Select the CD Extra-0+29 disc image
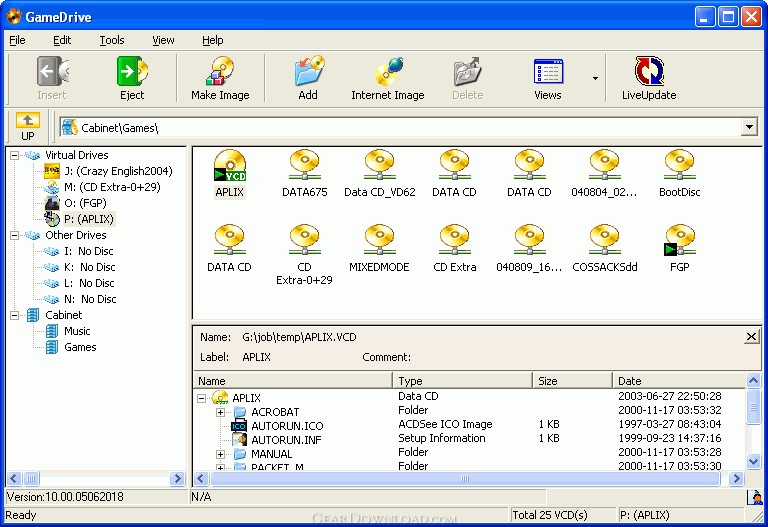768x527 pixels. pos(304,255)
